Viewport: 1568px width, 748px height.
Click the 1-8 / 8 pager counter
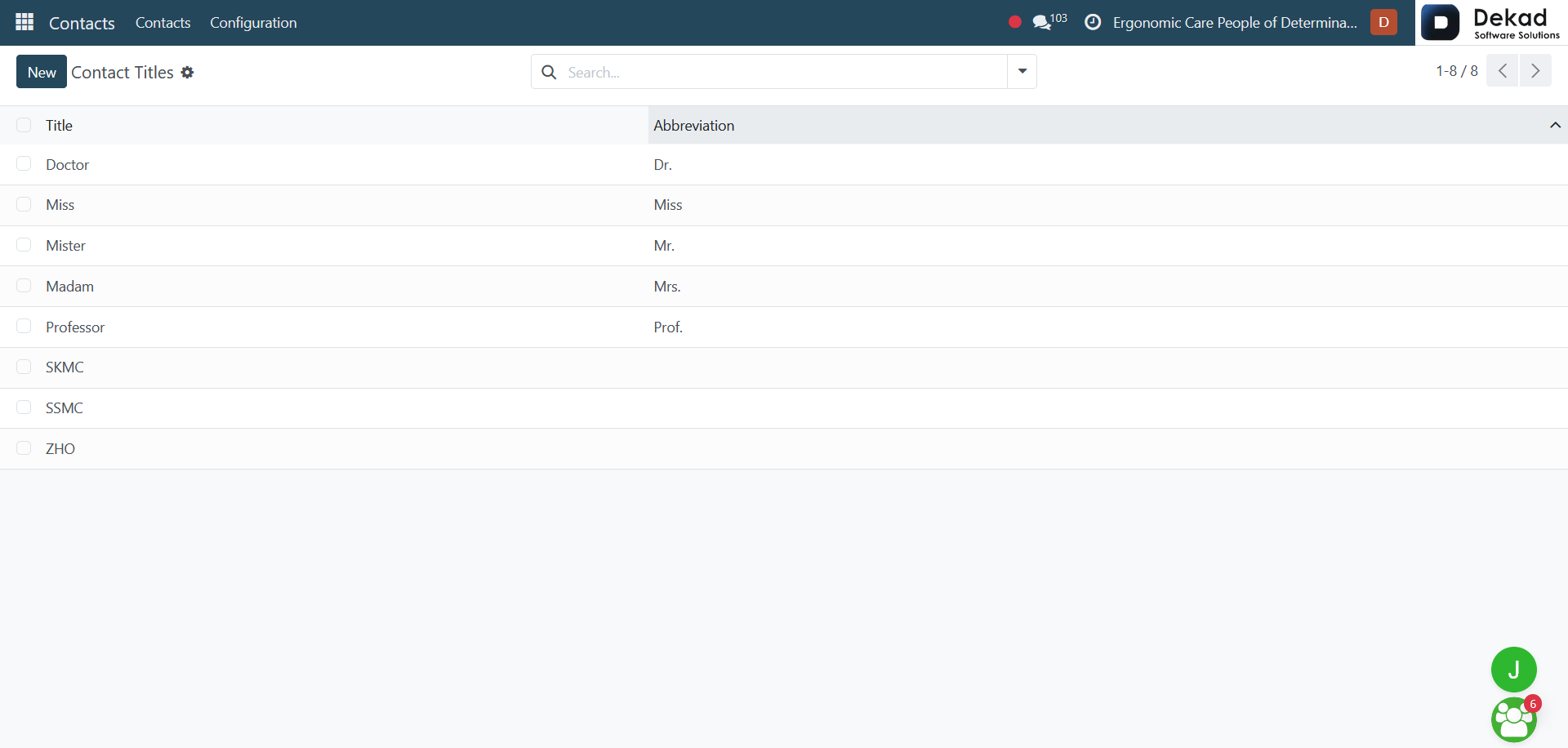[1457, 71]
